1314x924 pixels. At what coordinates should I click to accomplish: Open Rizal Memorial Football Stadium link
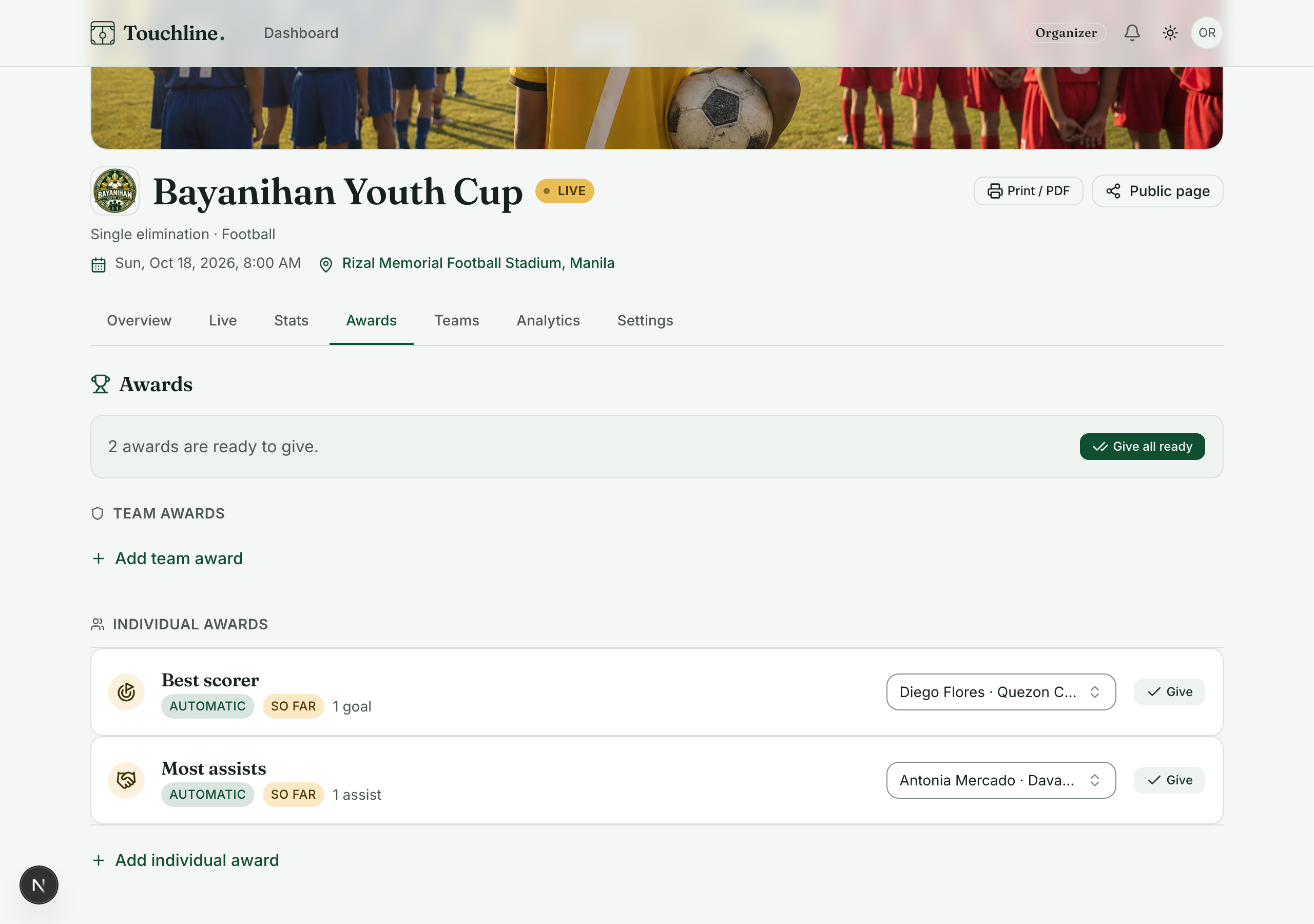[478, 263]
